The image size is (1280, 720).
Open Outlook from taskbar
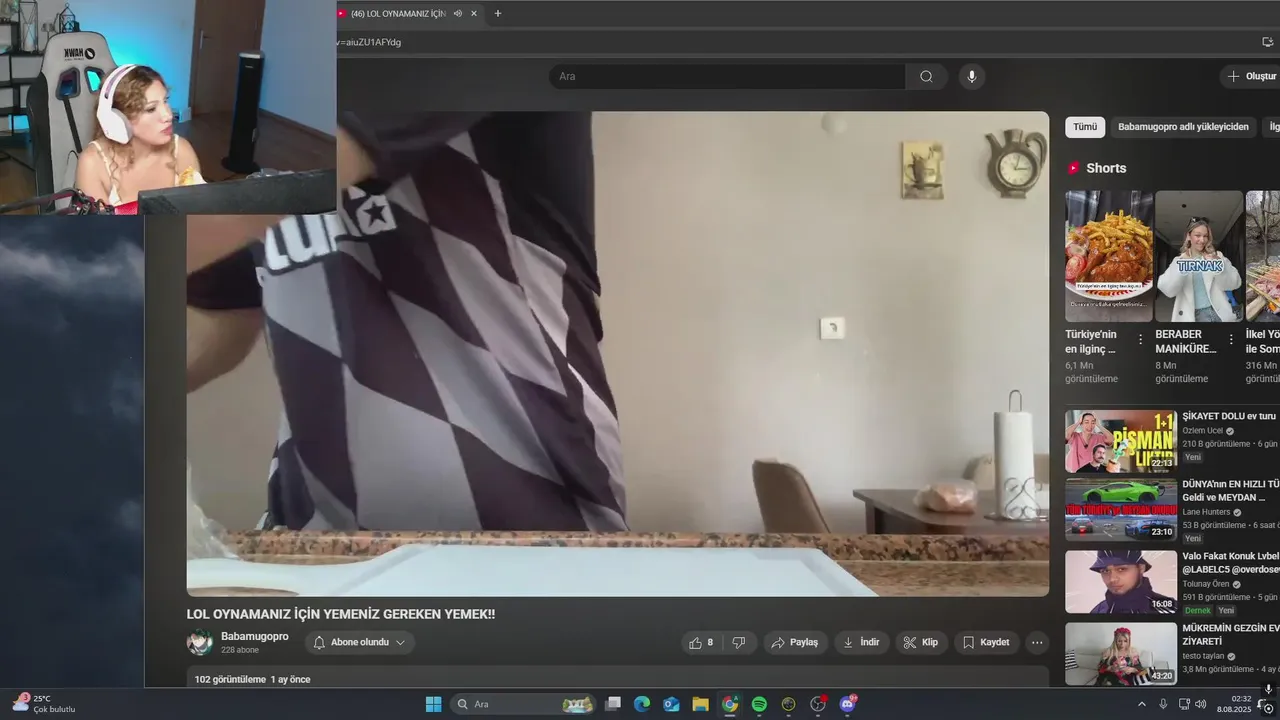671,704
